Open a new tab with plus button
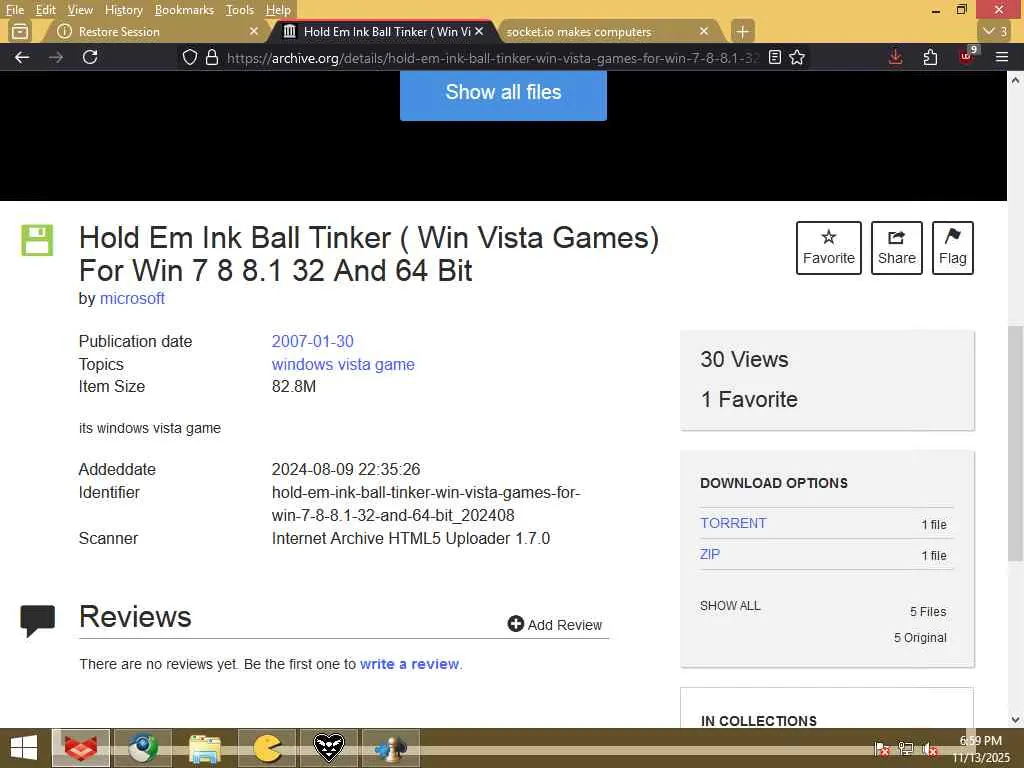Viewport: 1024px width, 768px height. click(x=742, y=31)
